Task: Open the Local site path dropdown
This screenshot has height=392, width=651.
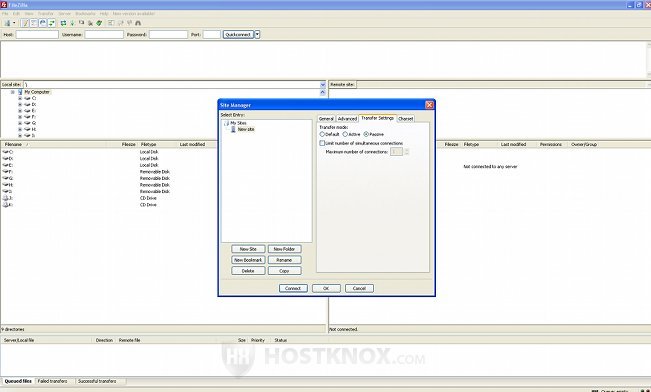Action: pos(323,85)
